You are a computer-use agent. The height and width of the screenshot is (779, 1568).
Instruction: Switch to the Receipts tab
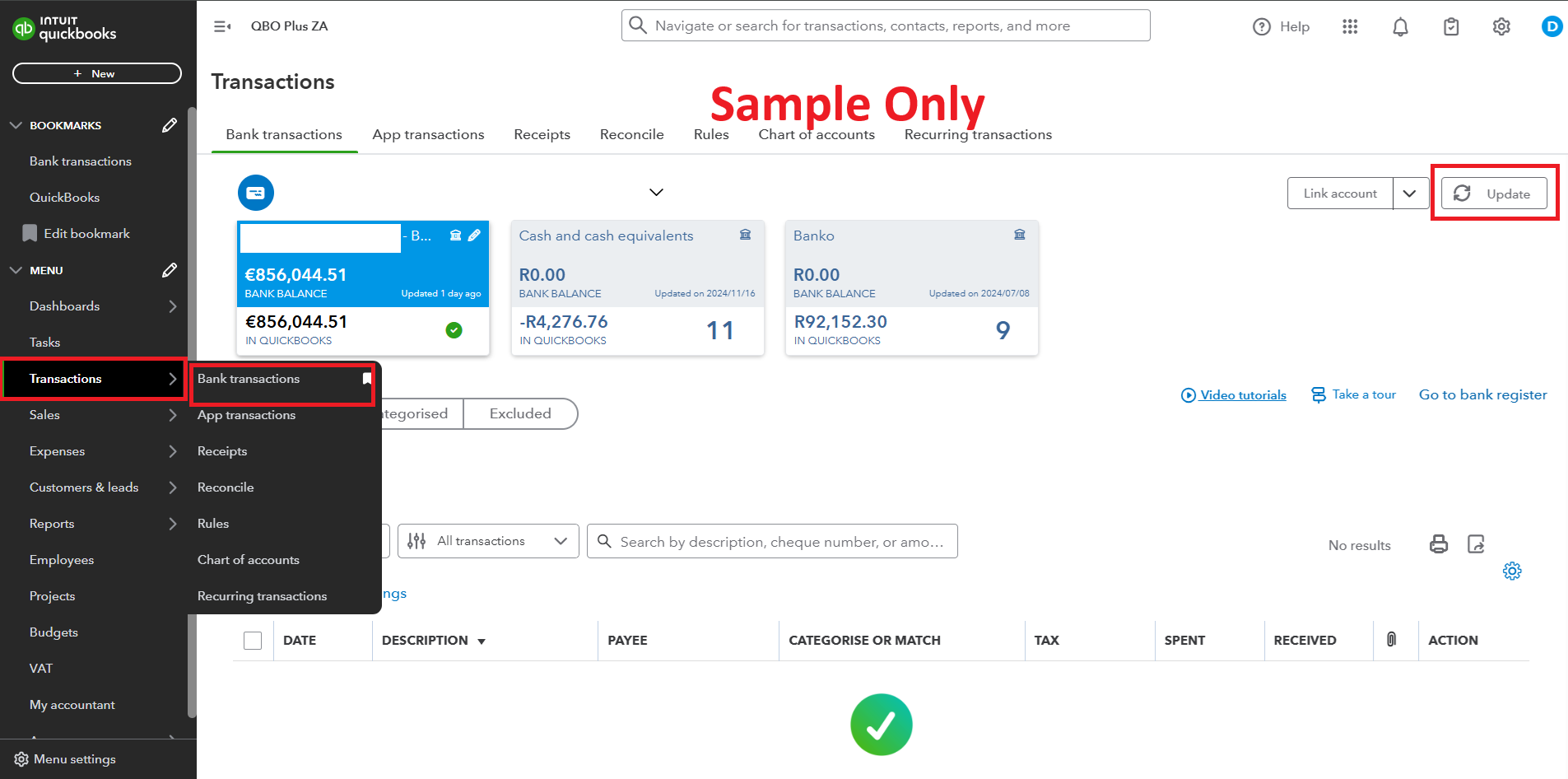coord(542,134)
